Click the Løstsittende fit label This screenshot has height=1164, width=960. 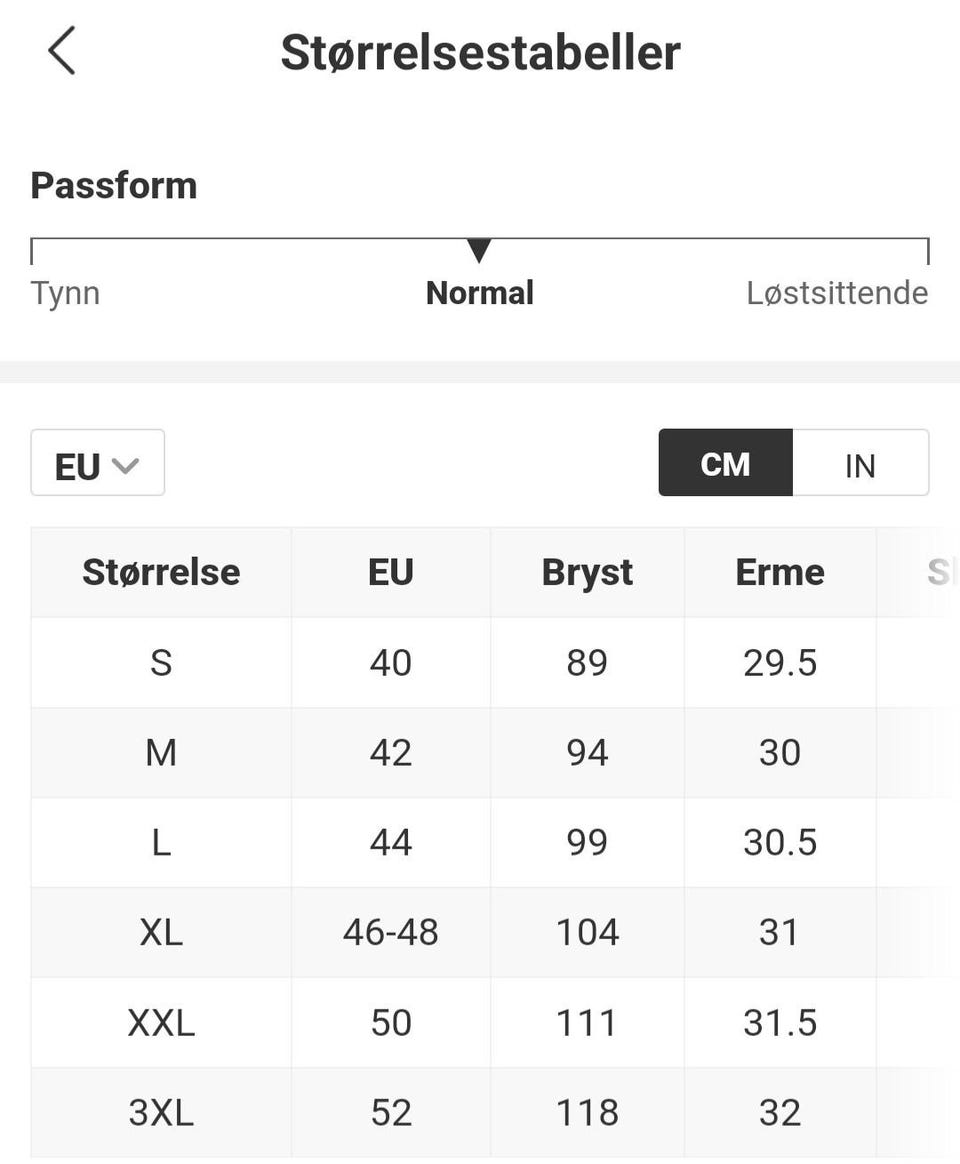coord(837,293)
